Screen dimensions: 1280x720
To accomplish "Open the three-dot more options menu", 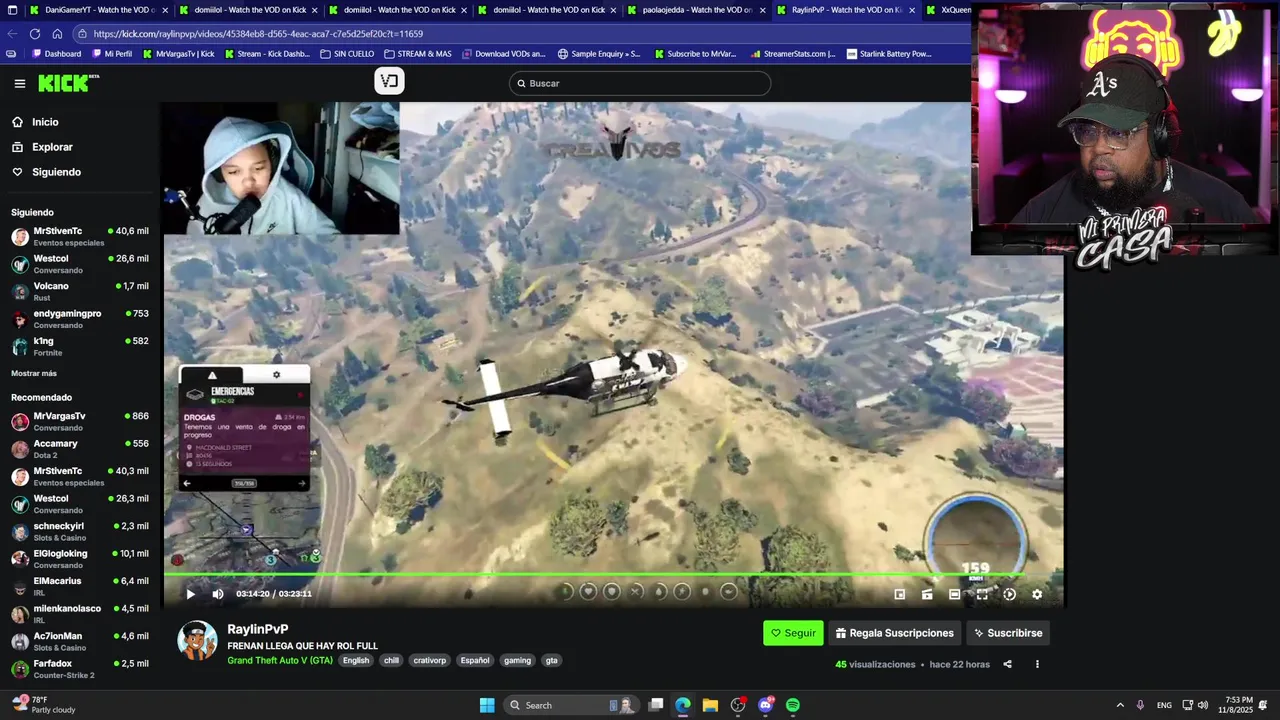I will (1037, 664).
